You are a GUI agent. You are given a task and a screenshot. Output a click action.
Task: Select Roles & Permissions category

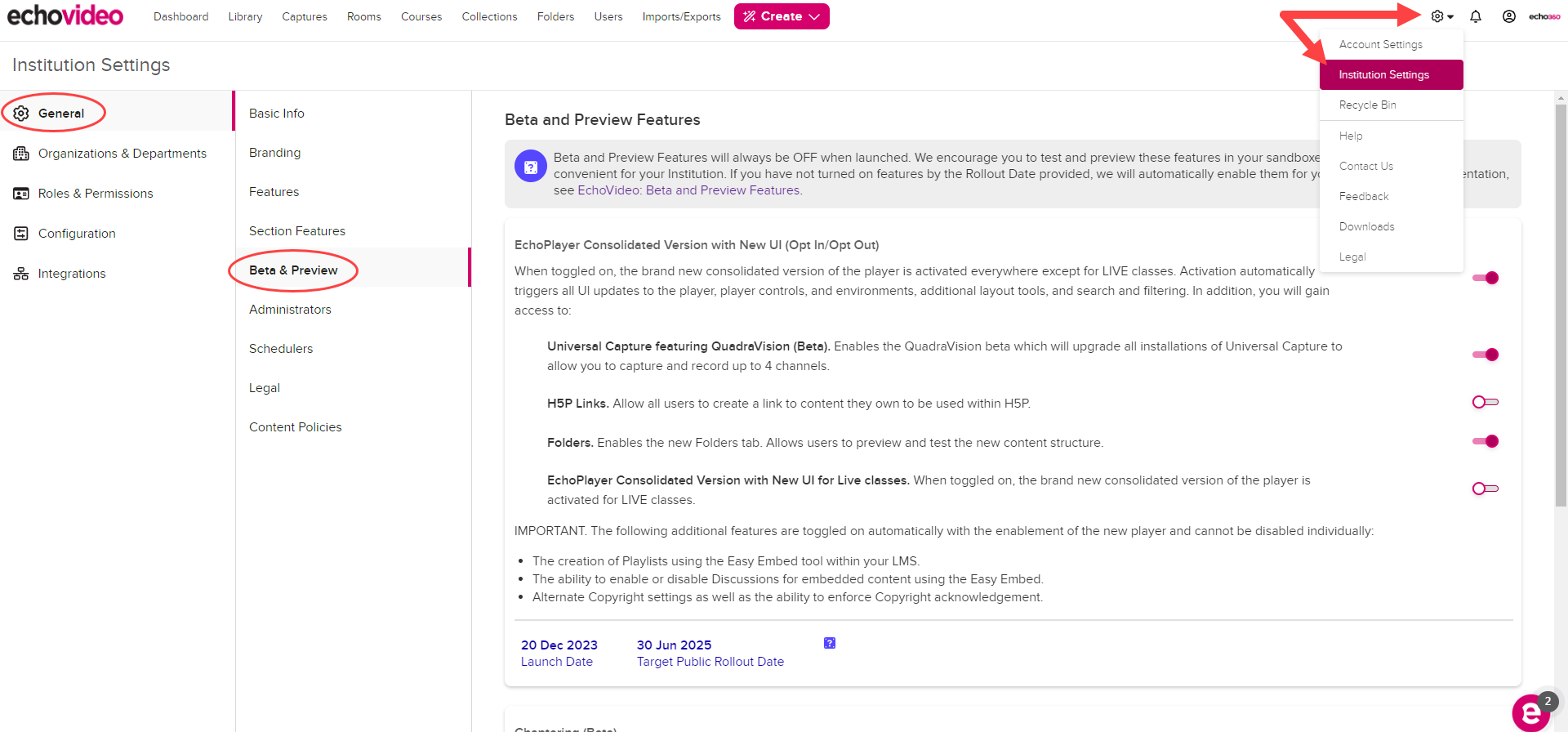point(118,194)
